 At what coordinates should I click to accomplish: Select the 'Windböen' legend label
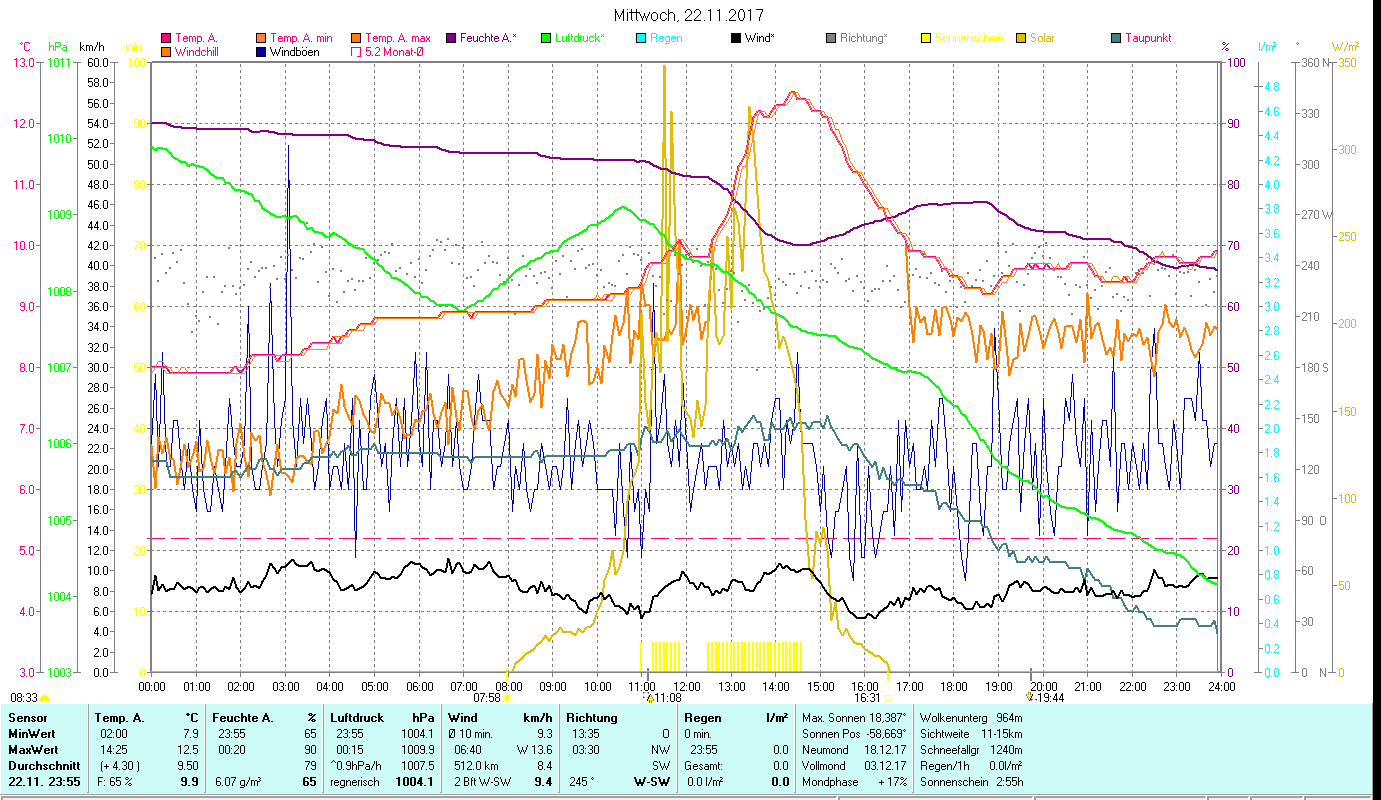295,51
